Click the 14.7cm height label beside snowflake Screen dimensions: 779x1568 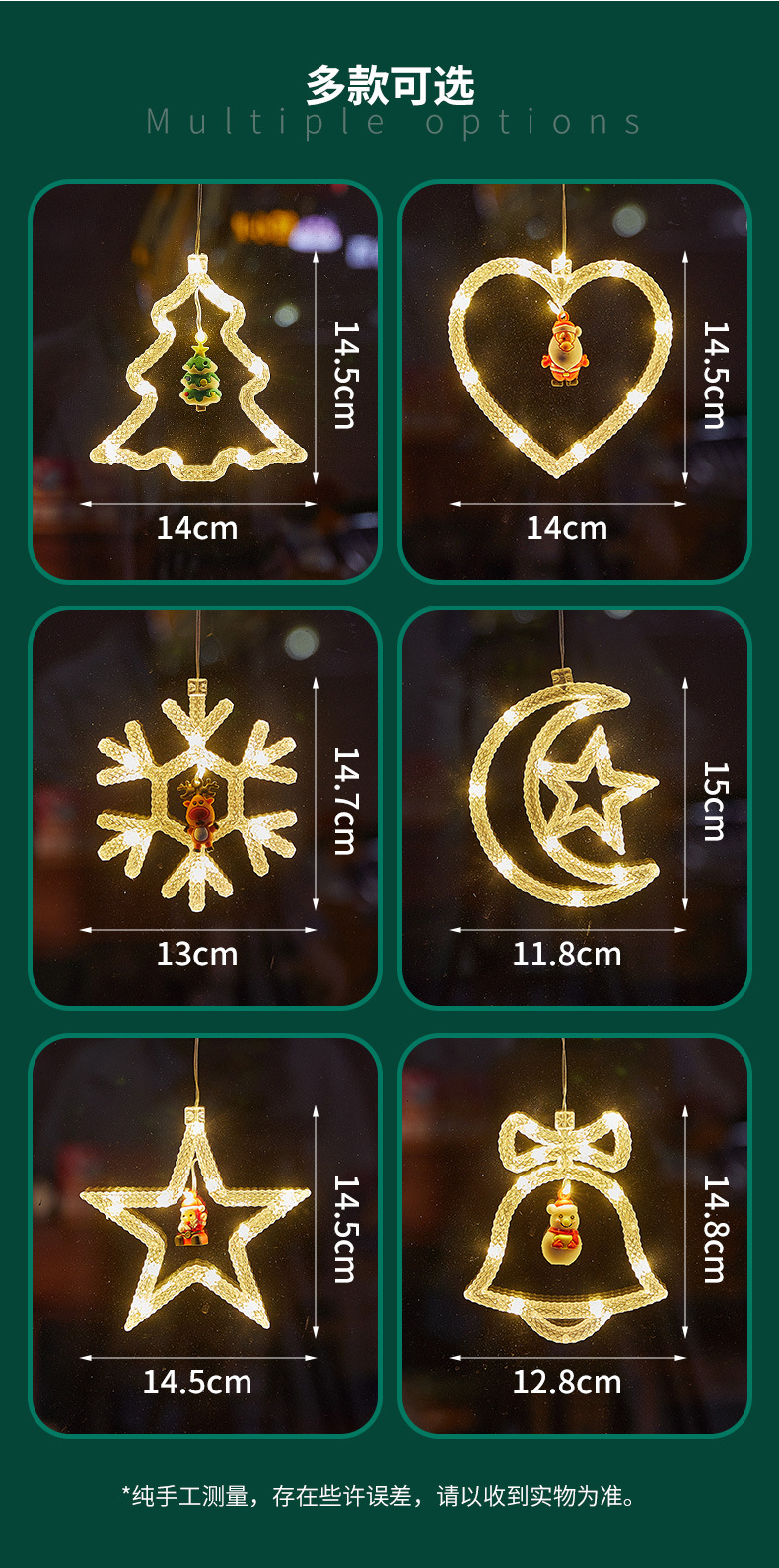345,801
